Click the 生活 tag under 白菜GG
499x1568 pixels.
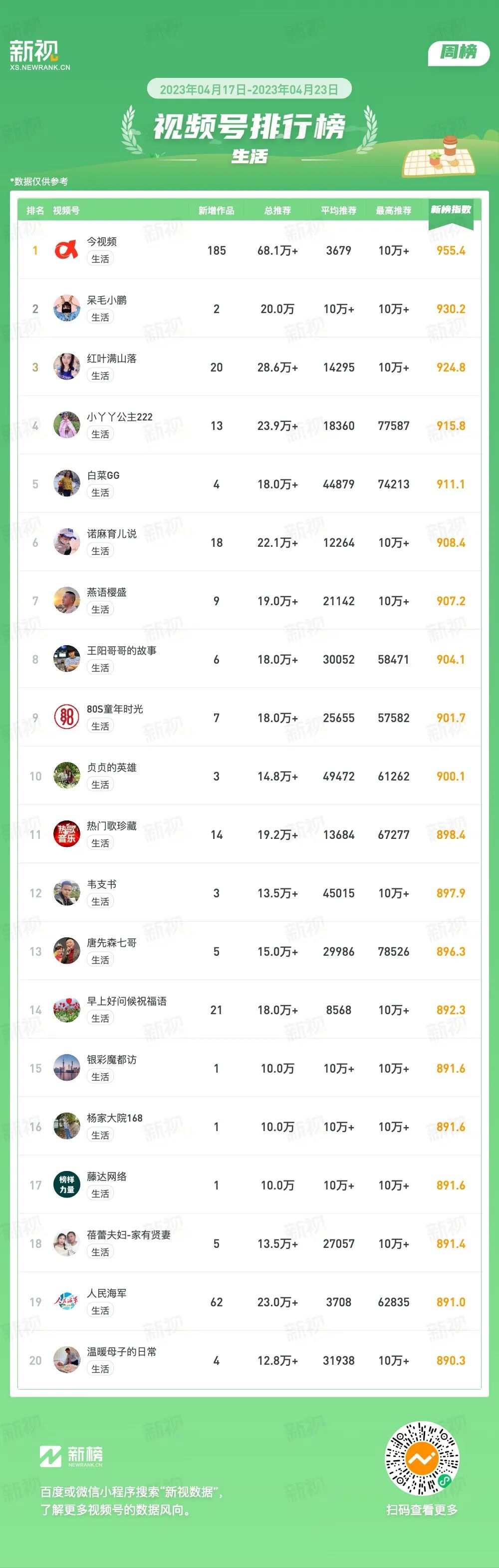(x=100, y=492)
